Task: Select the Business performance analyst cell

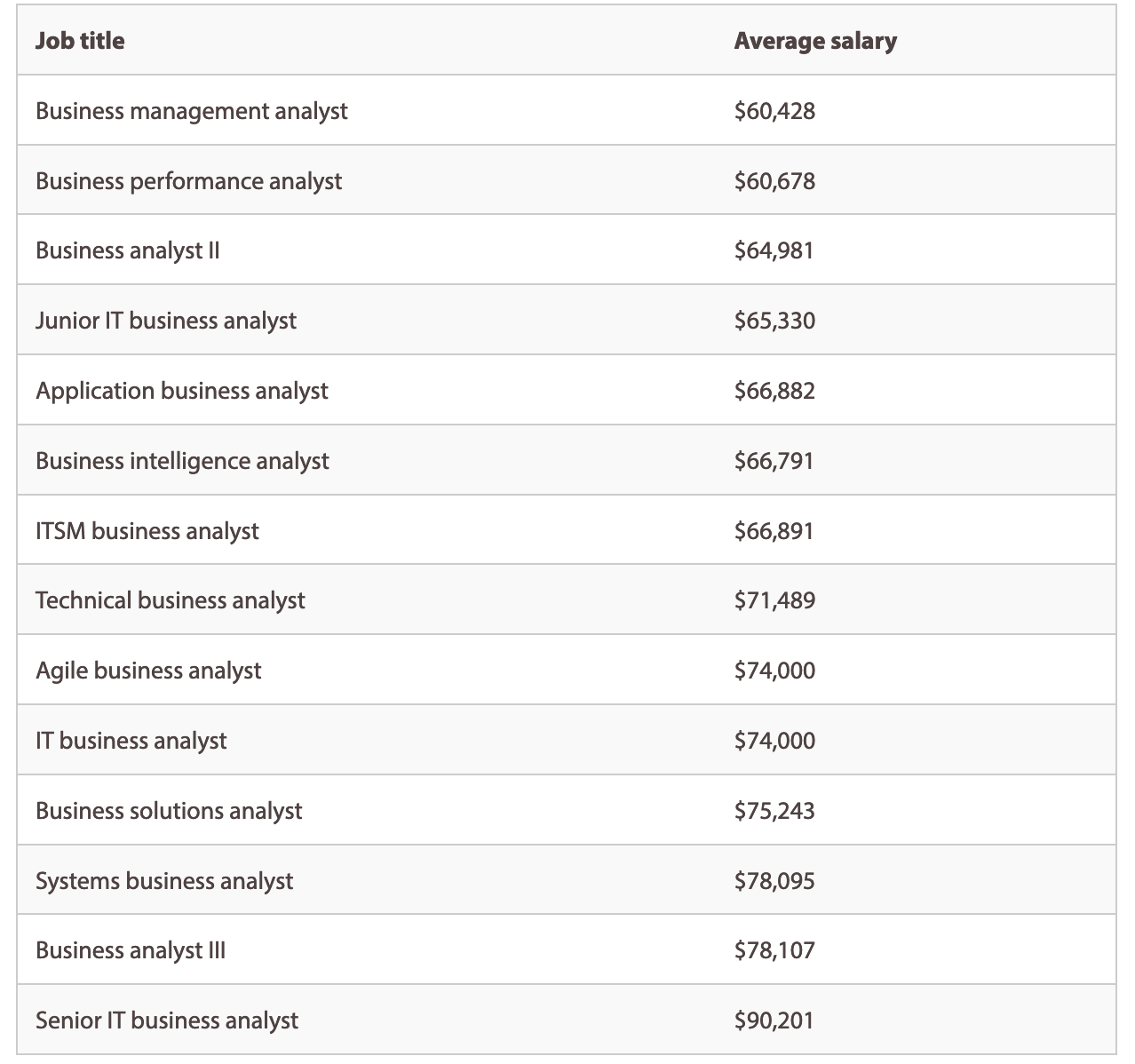Action: [188, 180]
